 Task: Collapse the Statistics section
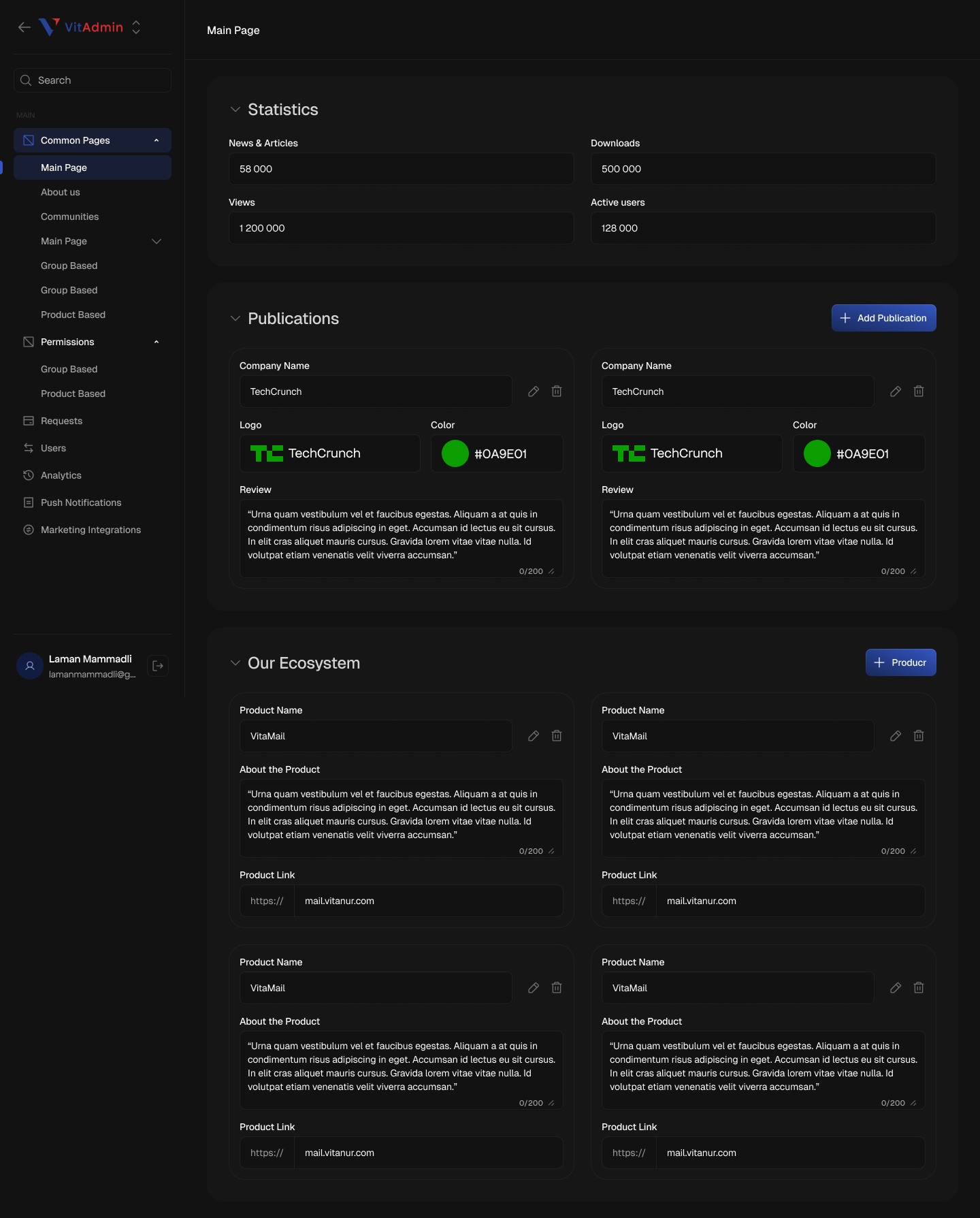tap(235, 110)
